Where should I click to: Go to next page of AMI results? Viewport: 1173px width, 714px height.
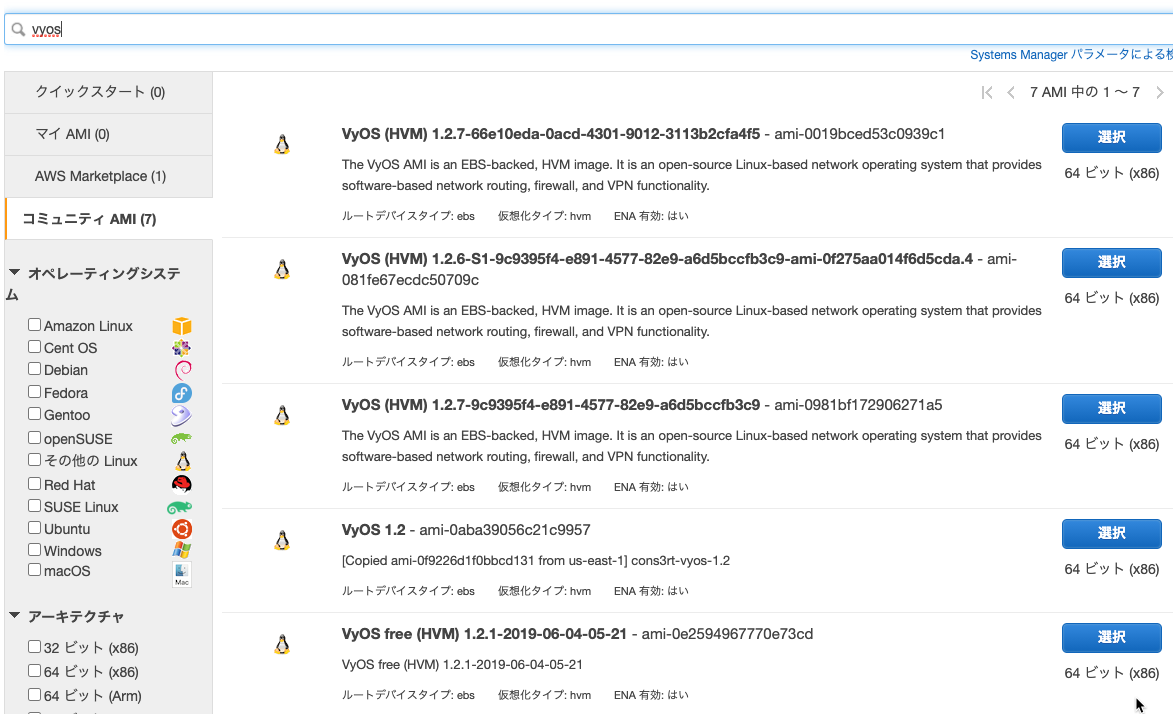coord(1160,92)
